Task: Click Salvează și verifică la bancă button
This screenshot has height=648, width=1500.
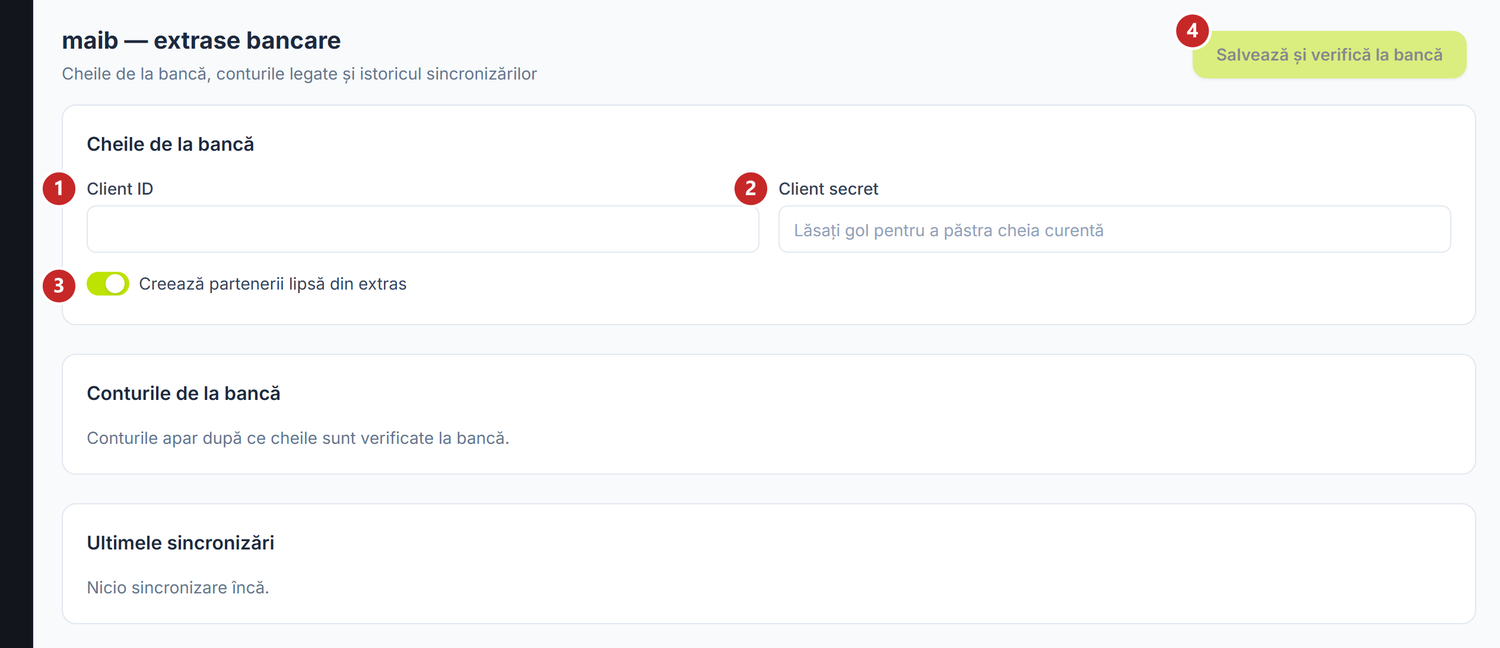Action: click(1329, 55)
